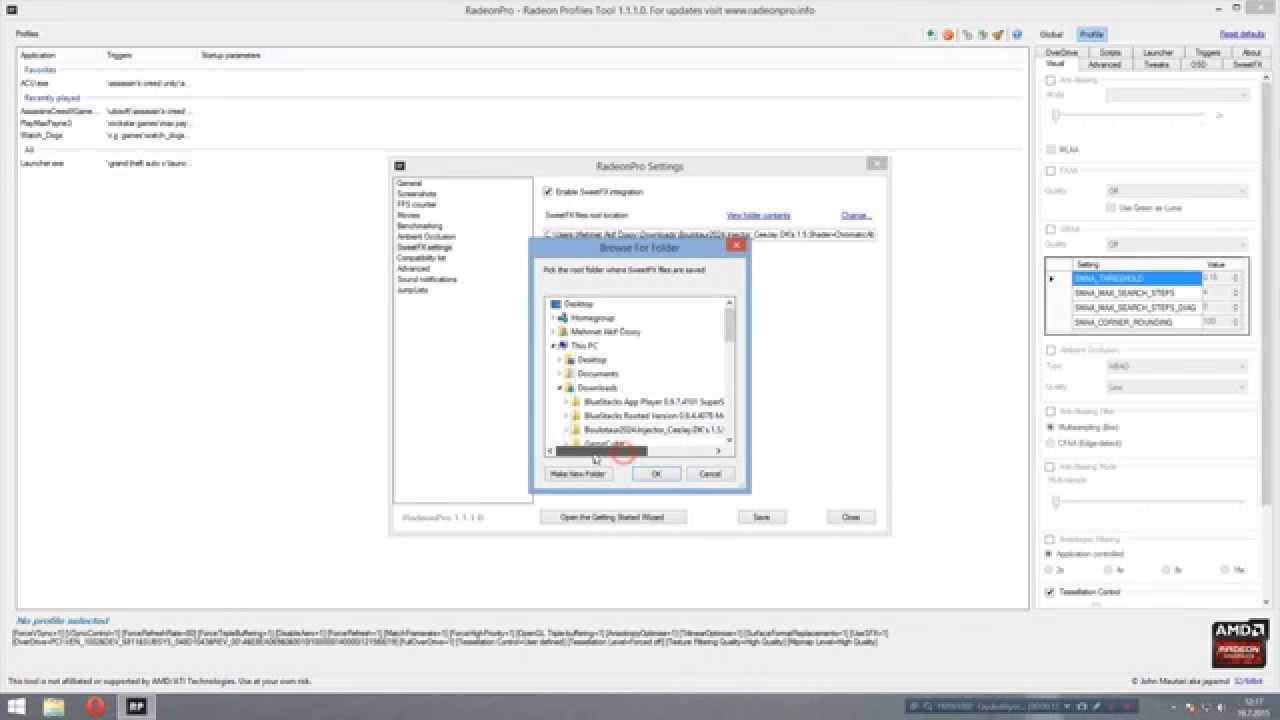
Task: Click OK in Browse For Folder
Action: point(656,474)
